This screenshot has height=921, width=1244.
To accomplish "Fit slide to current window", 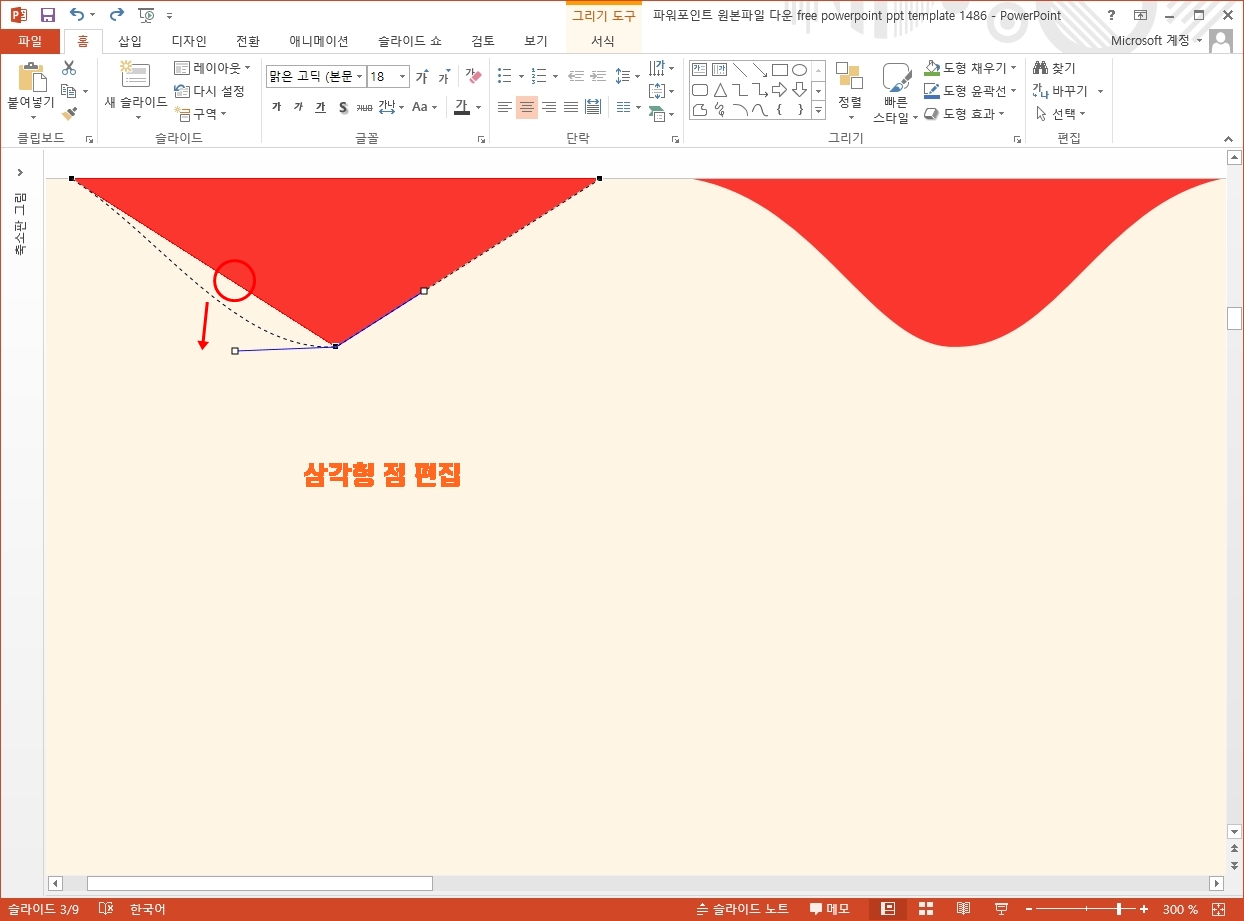I will 1216,909.
